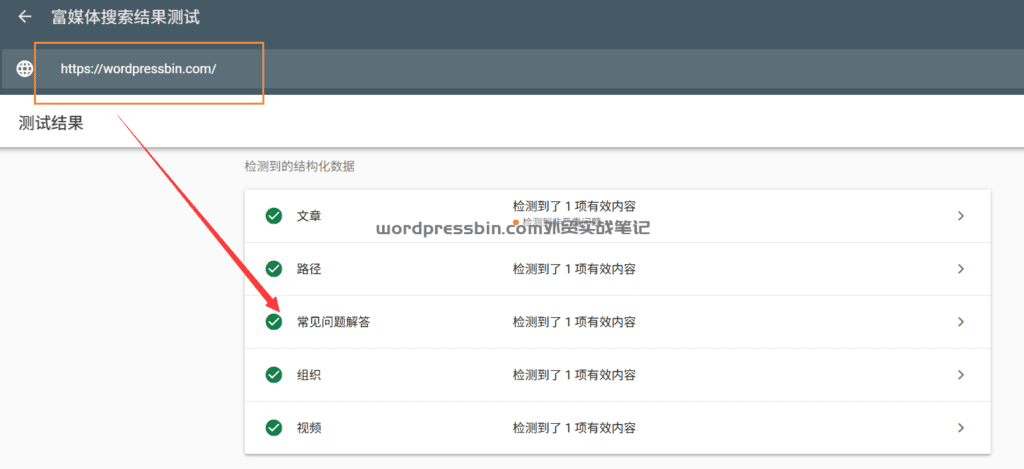Image resolution: width=1024 pixels, height=469 pixels.
Task: Expand the 组织 row using its chevron
Action: pos(960,375)
